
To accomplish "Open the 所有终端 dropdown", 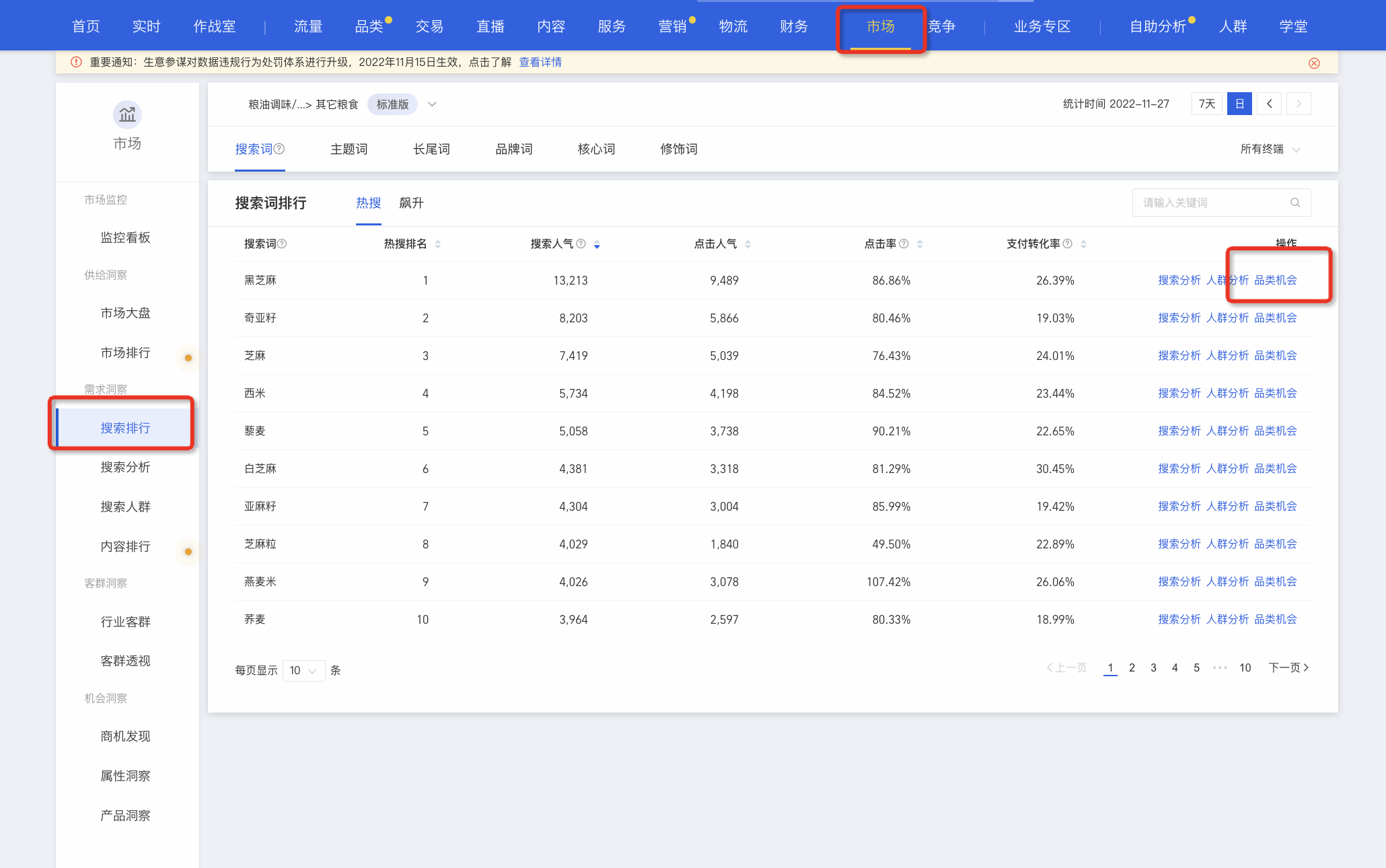I will tap(1270, 149).
